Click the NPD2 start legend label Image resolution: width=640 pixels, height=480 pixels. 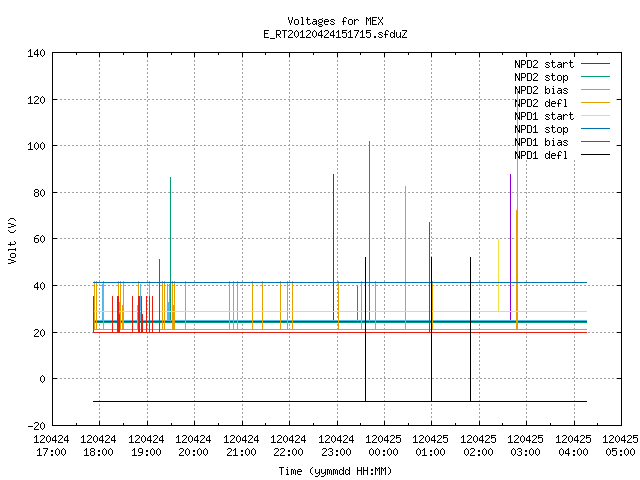(x=544, y=64)
